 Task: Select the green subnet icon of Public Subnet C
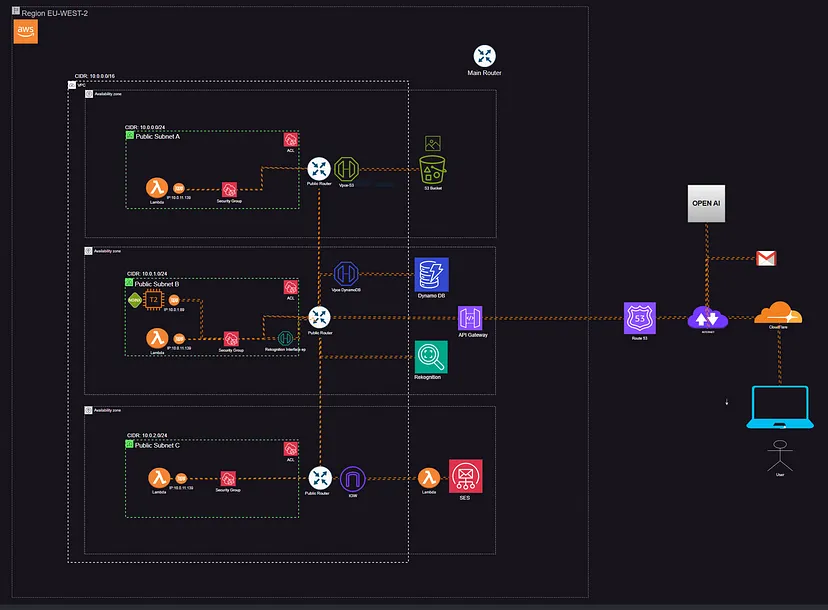[129, 444]
